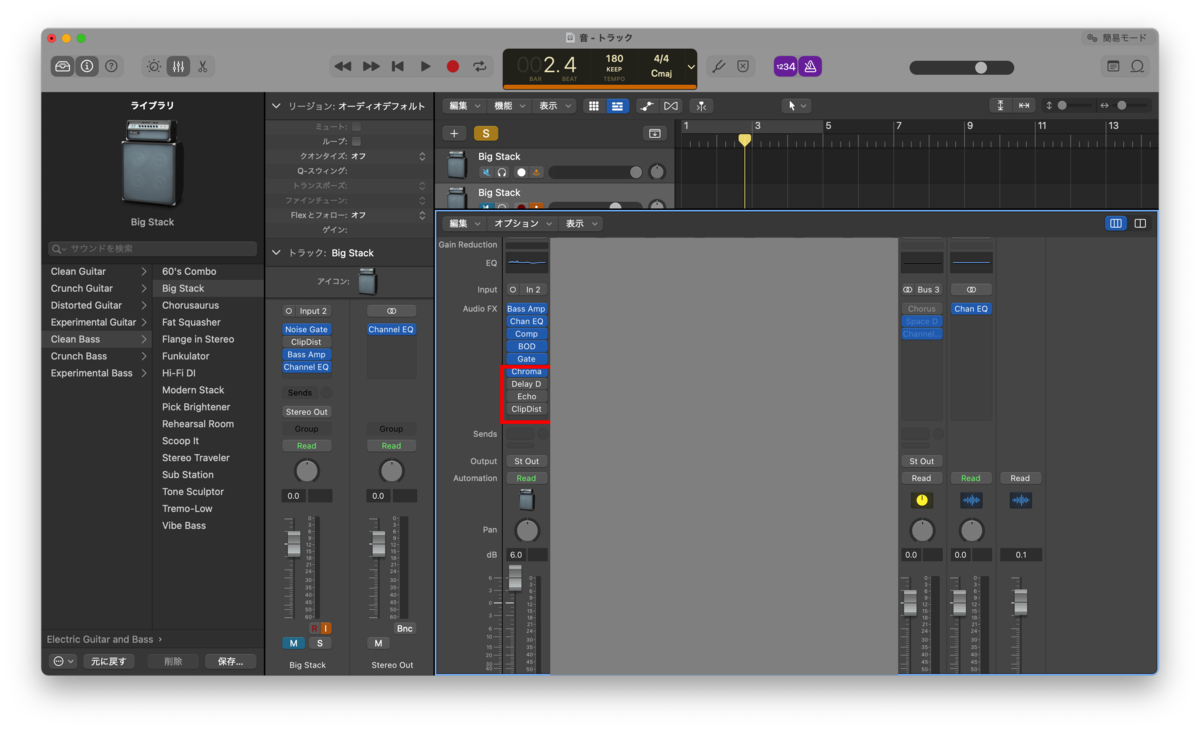Click the Inspector (i) button

[x=87, y=66]
